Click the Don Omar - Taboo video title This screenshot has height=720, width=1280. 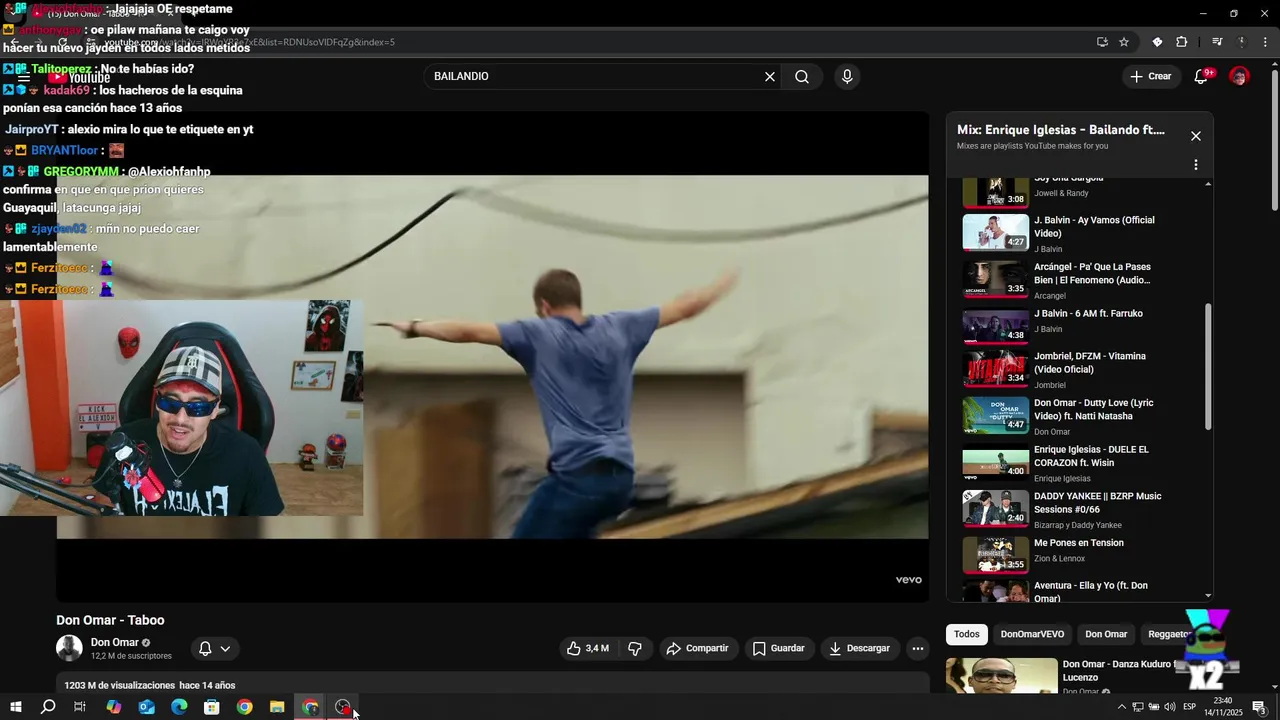point(110,620)
